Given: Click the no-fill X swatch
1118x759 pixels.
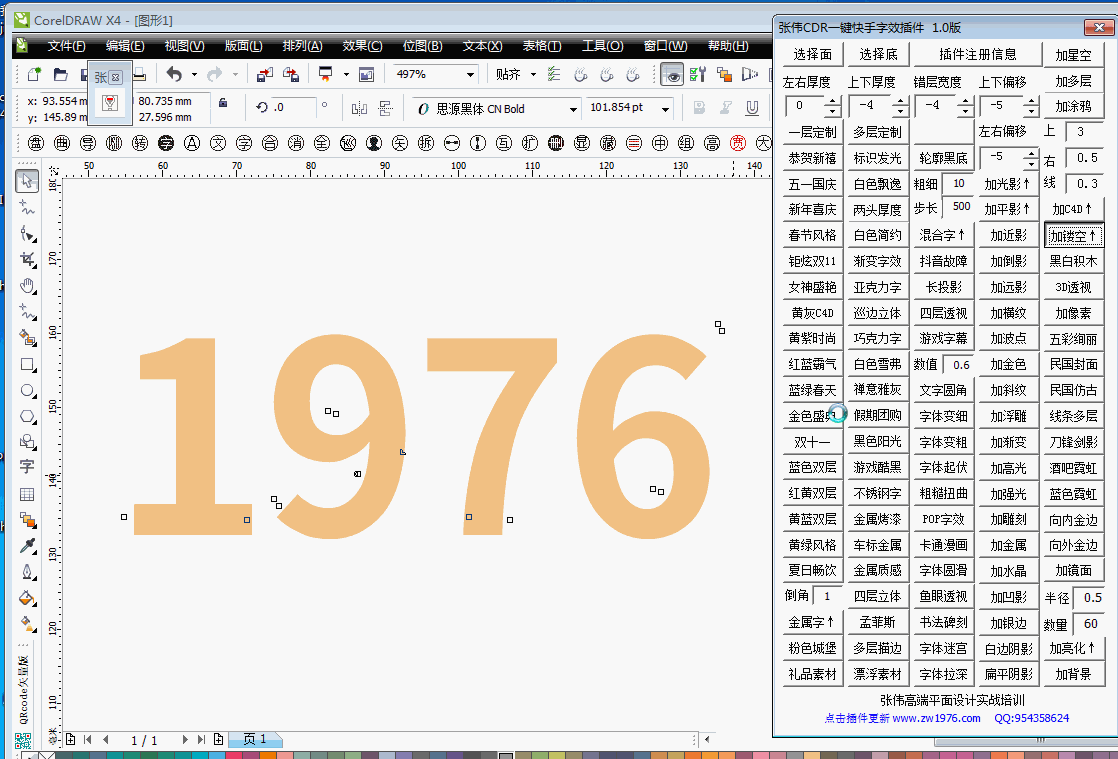Looking at the screenshot, I should [46, 755].
